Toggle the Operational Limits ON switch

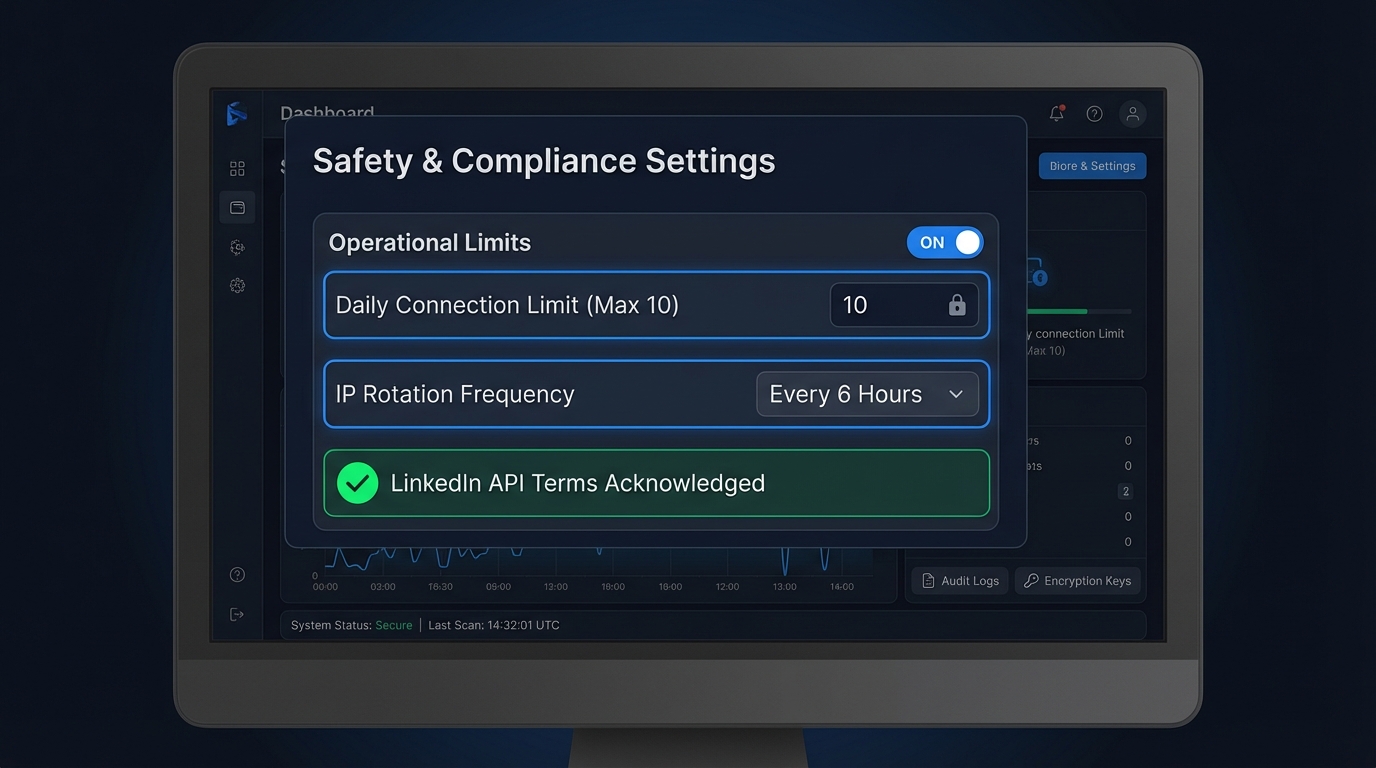coord(944,243)
